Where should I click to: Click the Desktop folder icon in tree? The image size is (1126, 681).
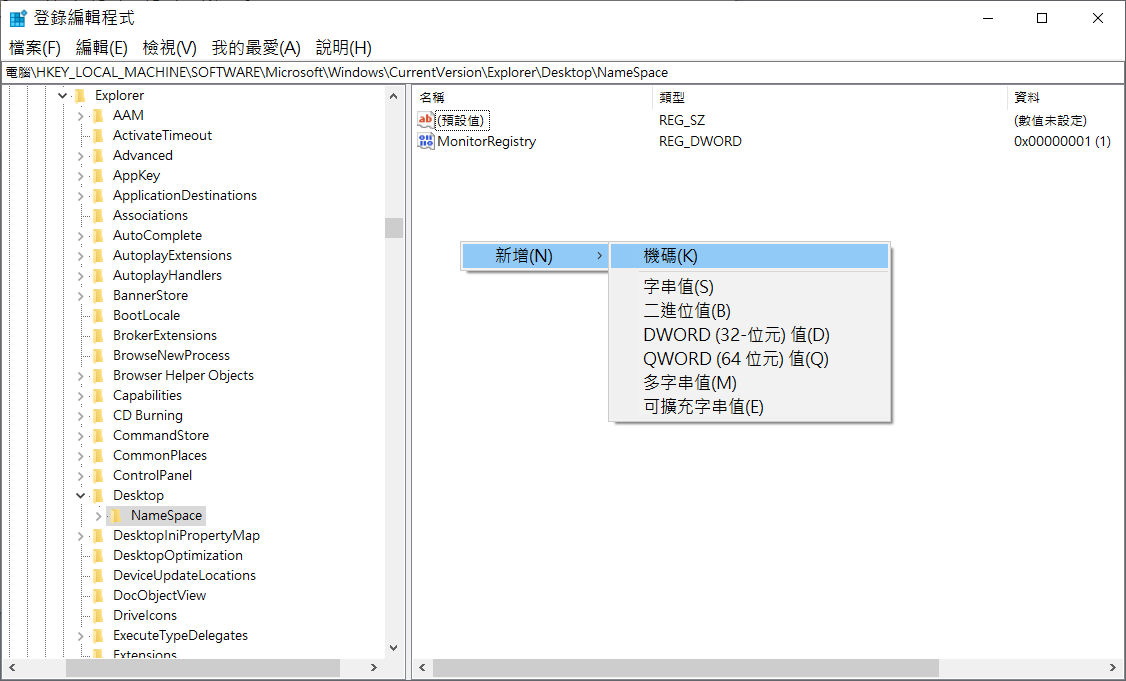pos(99,496)
